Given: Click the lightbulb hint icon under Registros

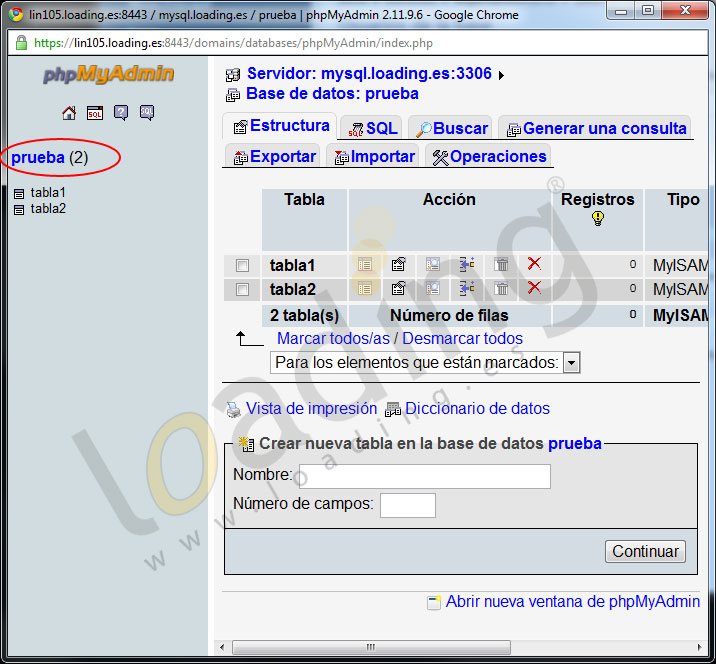Looking at the screenshot, I should [x=598, y=218].
